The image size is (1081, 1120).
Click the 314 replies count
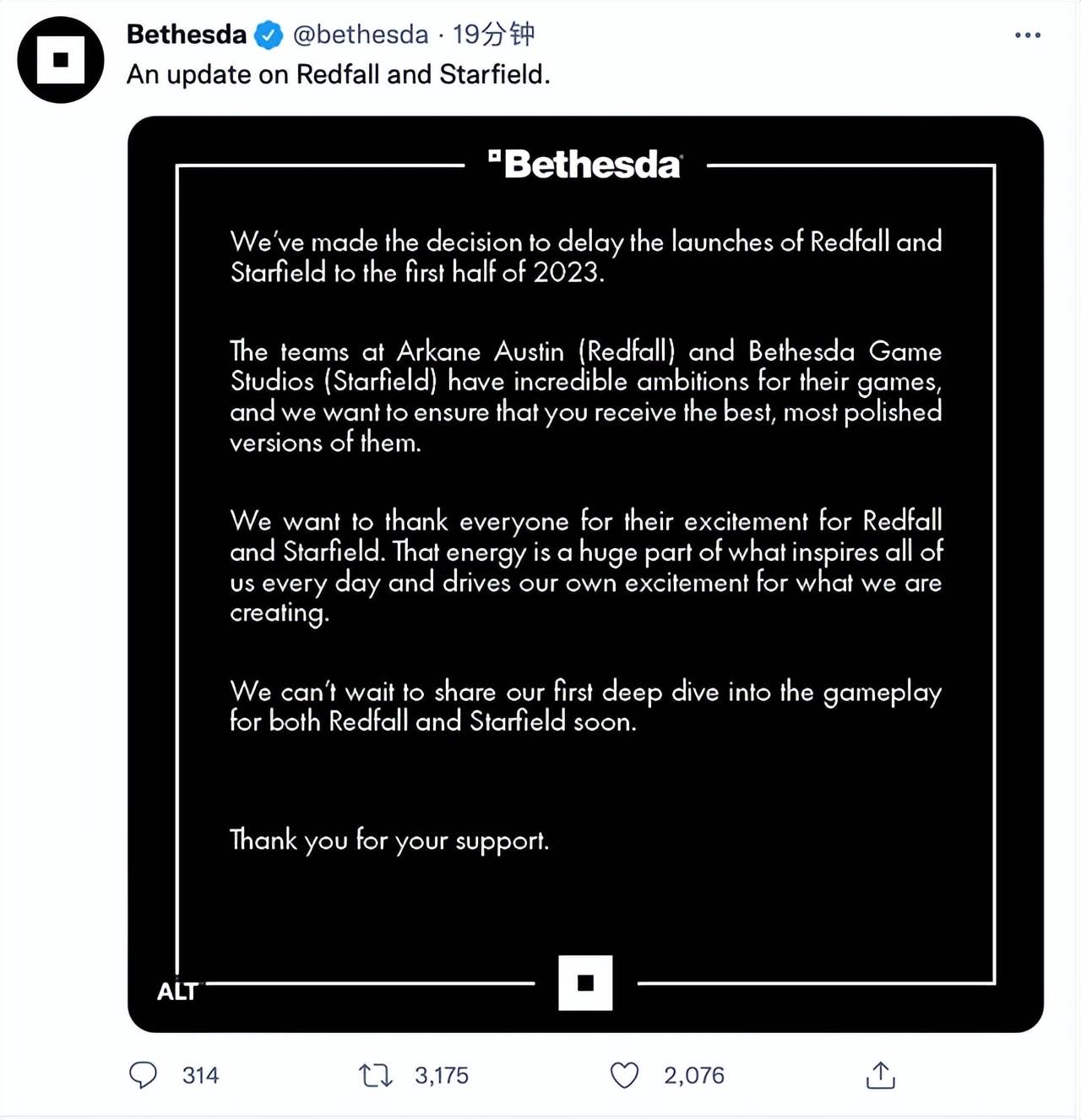click(x=200, y=1075)
